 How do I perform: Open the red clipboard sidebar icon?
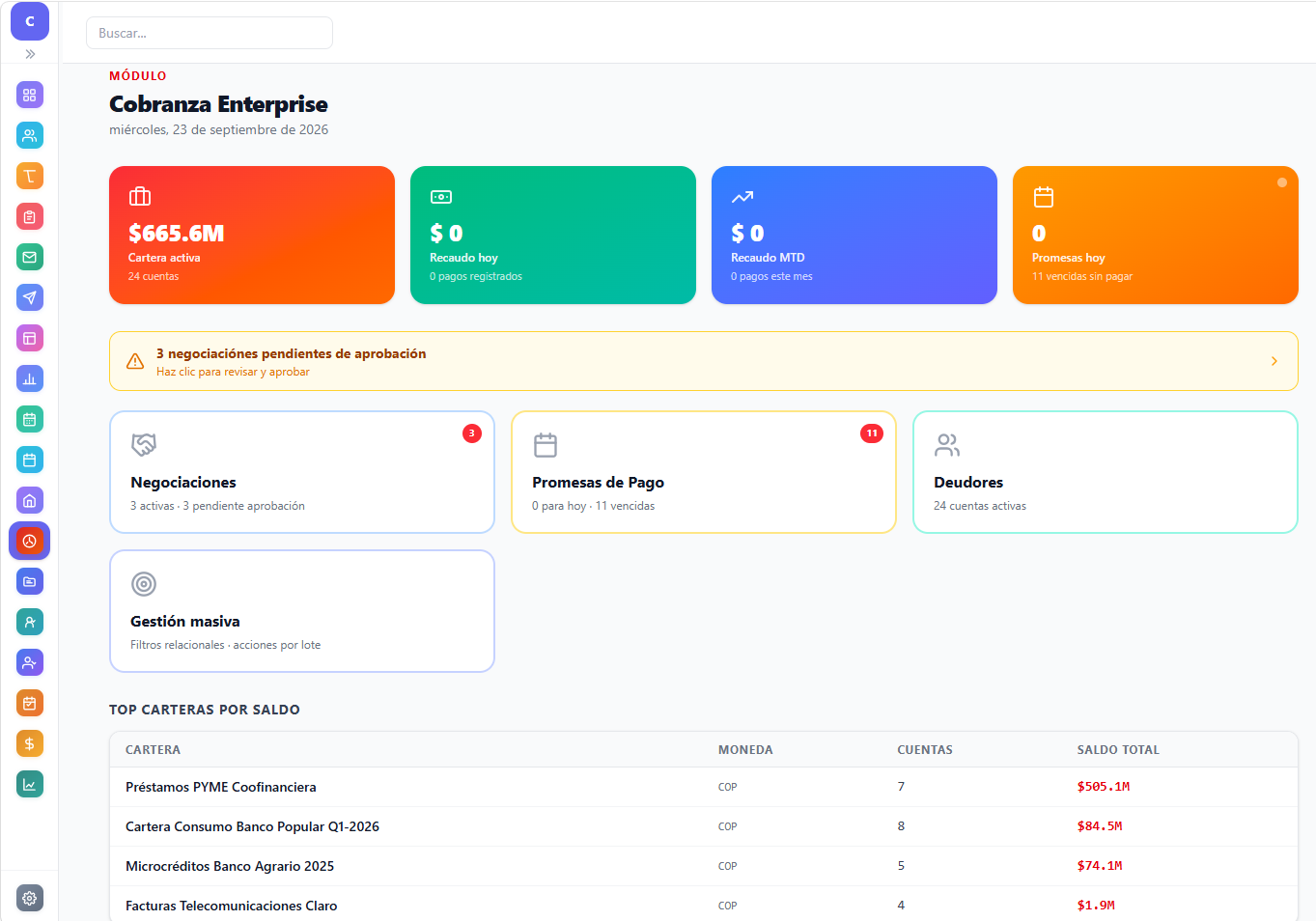pos(29,216)
